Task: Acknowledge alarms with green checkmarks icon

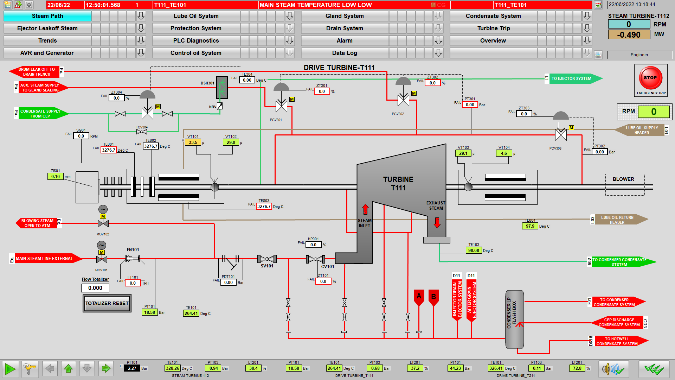Action: pyautogui.click(x=654, y=369)
